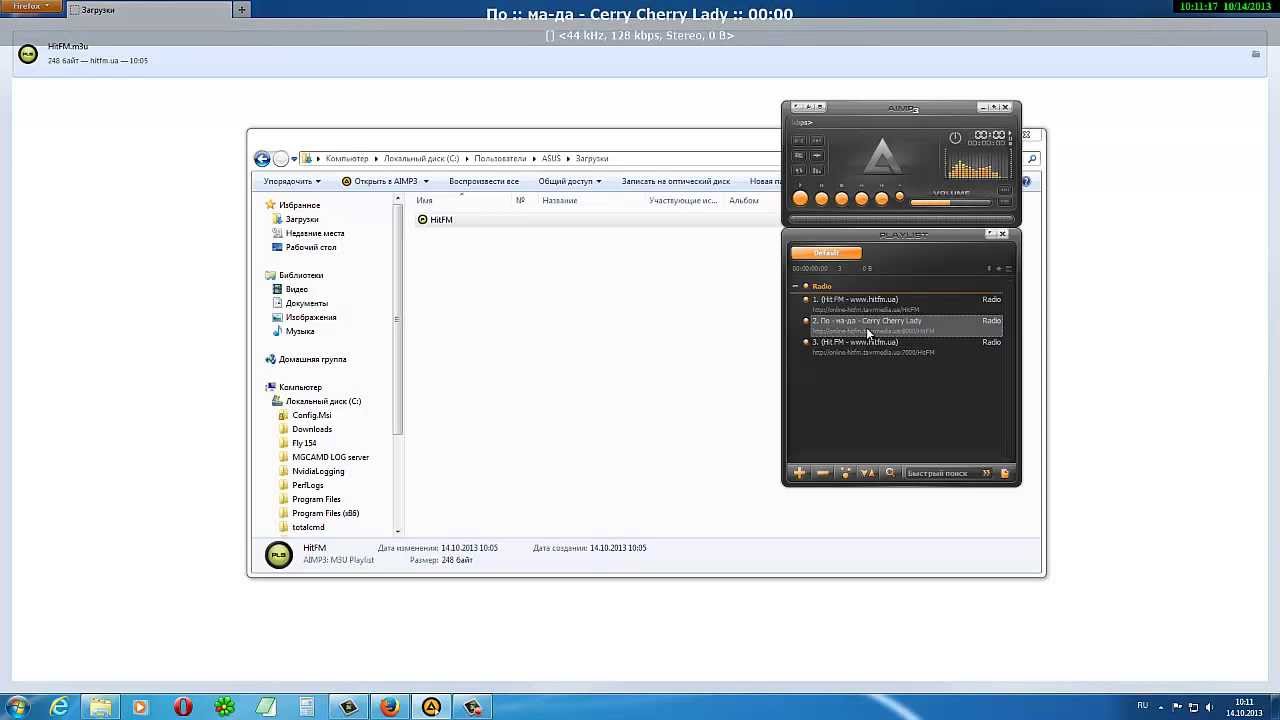Viewport: 1280px width, 720px height.
Task: Open the Музыка library
Action: click(x=299, y=331)
